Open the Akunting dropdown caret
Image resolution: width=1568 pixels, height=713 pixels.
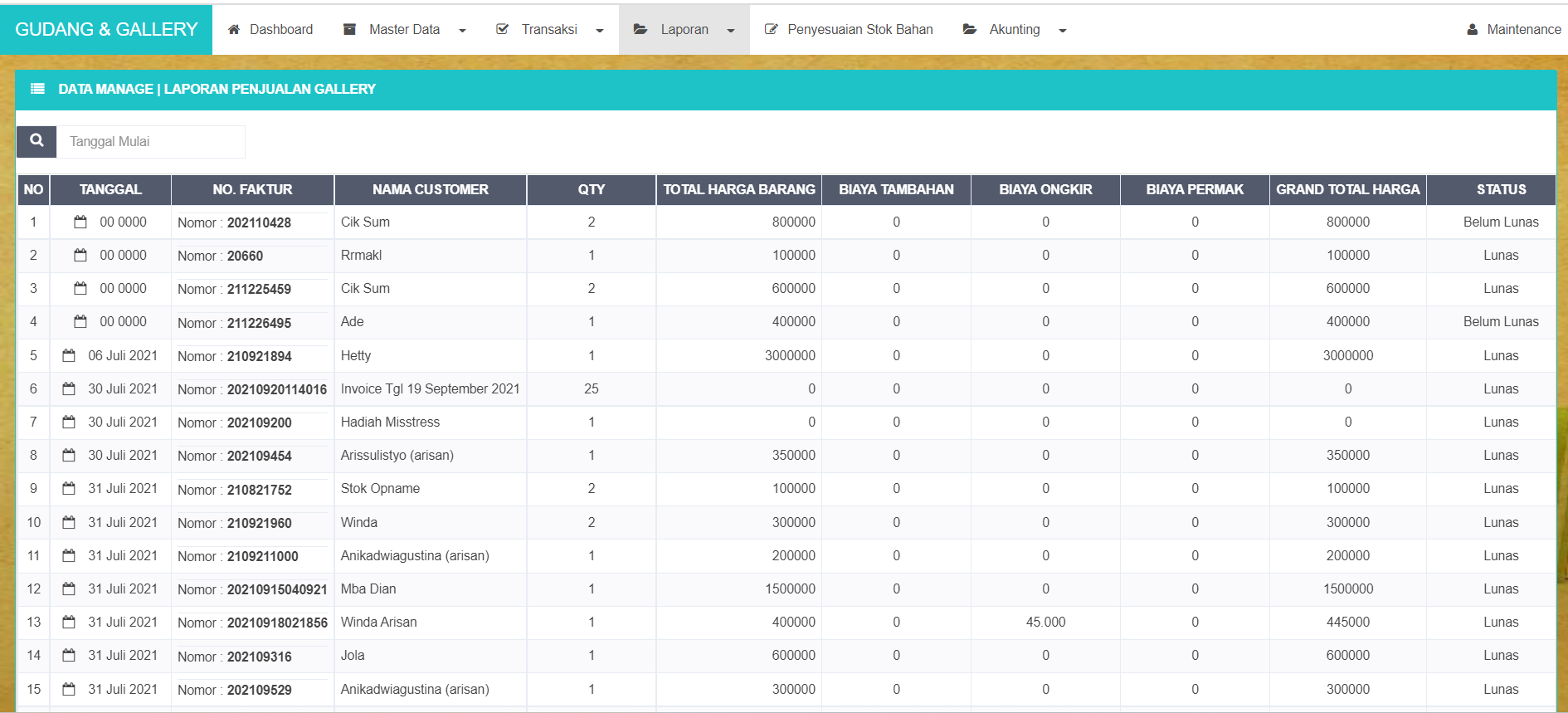click(x=1063, y=31)
